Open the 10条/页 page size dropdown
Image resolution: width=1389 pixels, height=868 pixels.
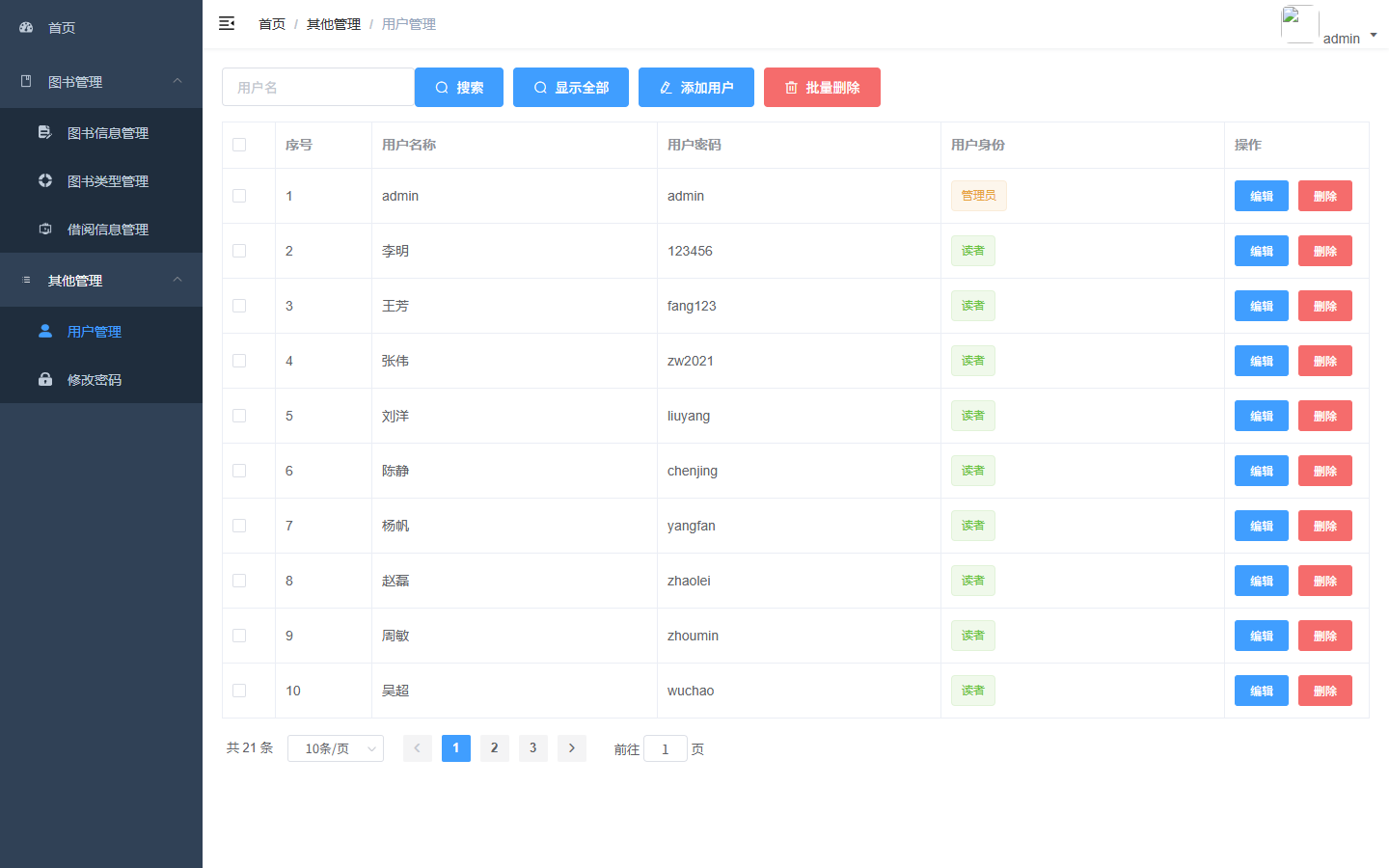336,748
